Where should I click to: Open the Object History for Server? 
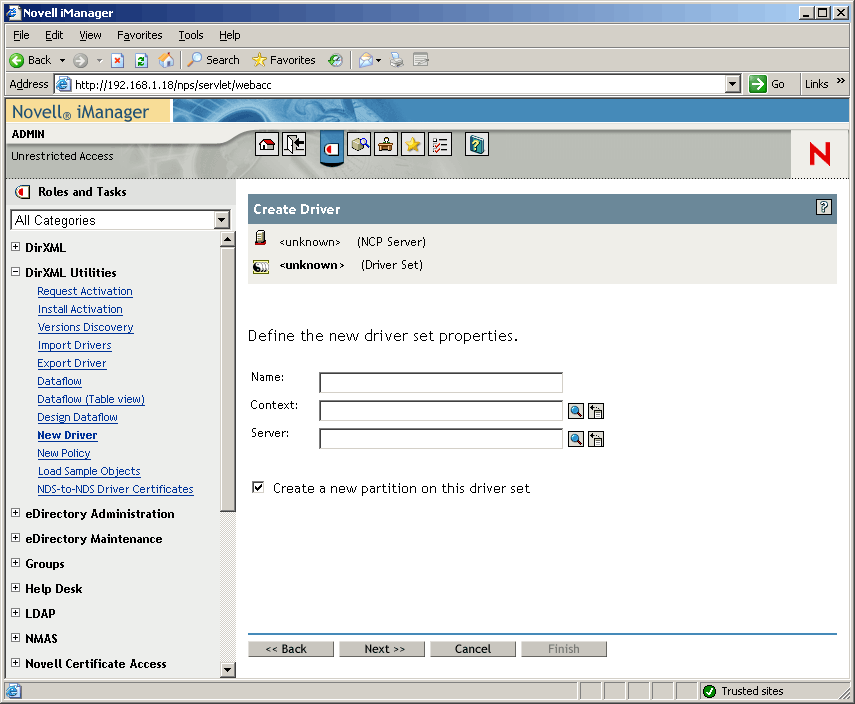click(596, 438)
